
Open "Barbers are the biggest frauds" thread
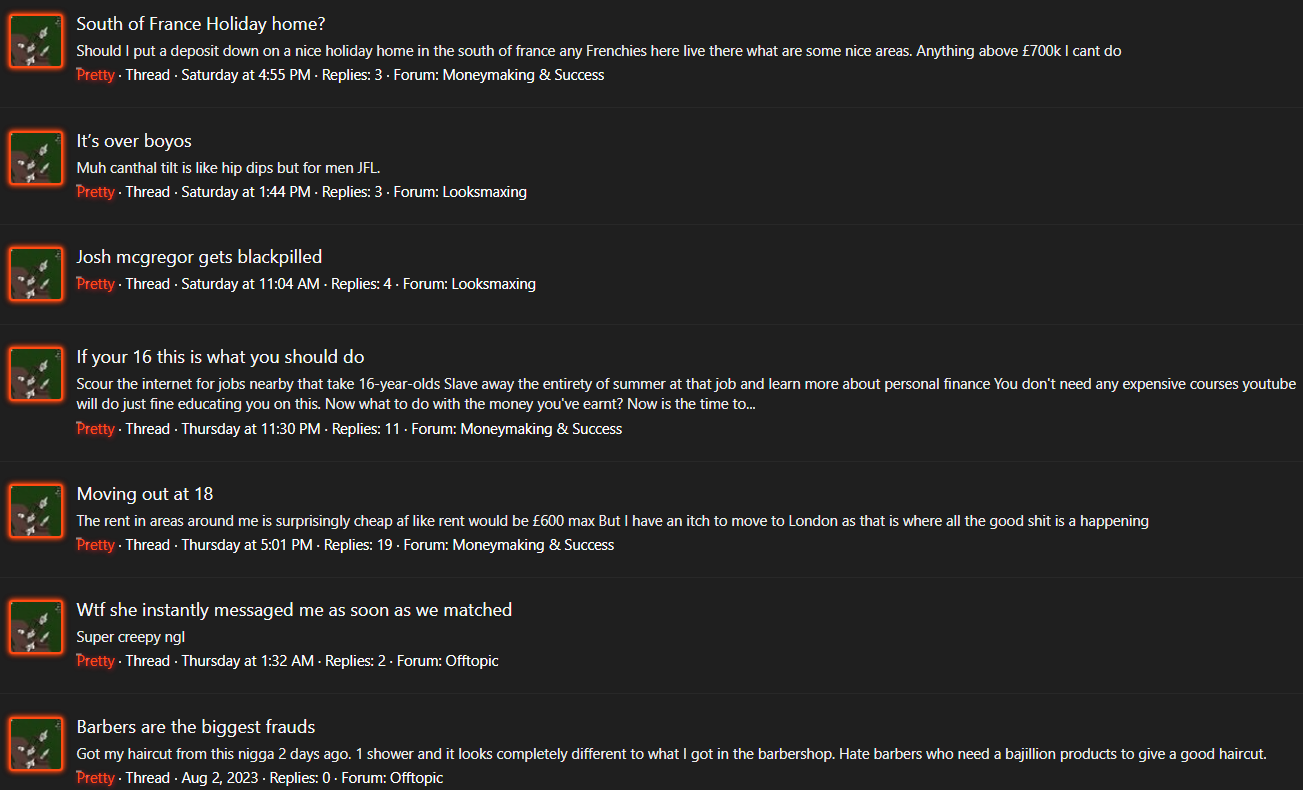[196, 727]
